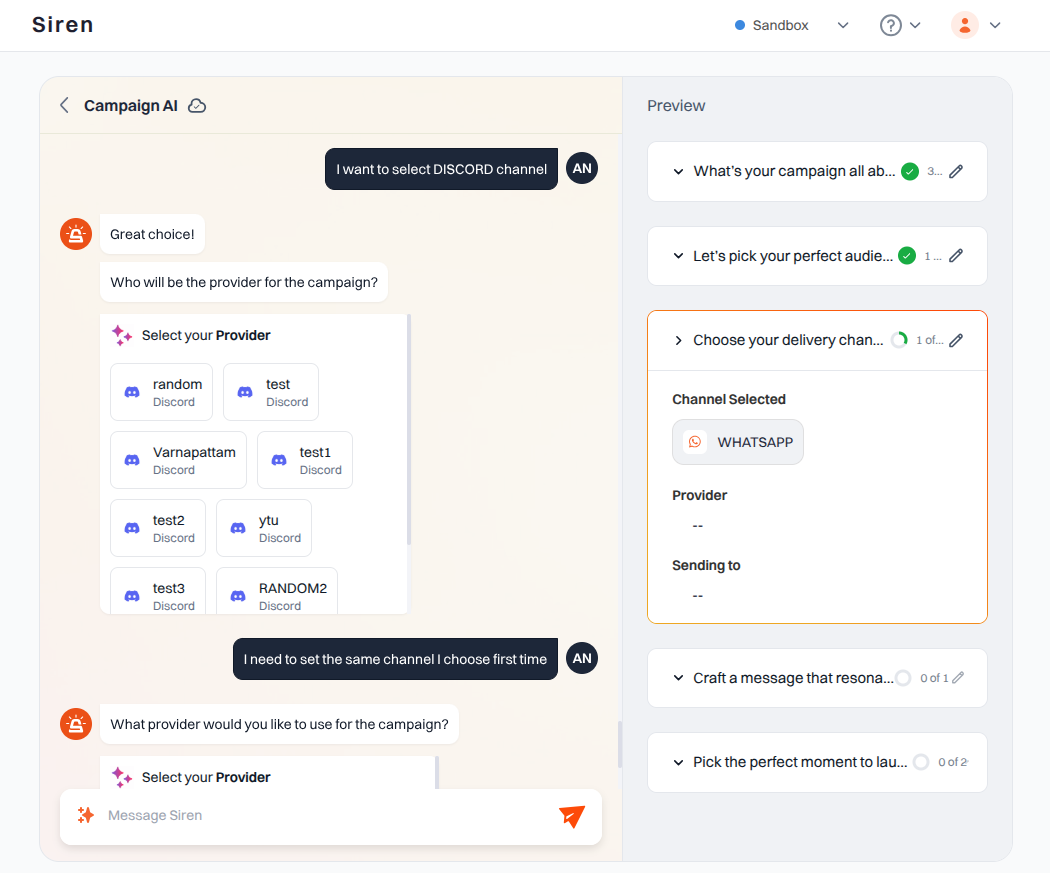Click the green checkmark on the campaign section
This screenshot has height=873, width=1050.
909,171
